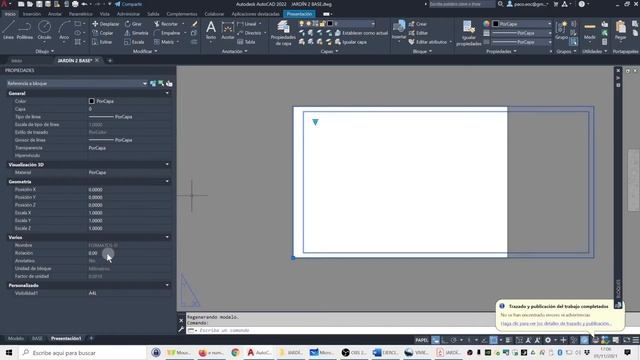Open Propiedades de capa manager
640x360 pixels.
[283, 33]
